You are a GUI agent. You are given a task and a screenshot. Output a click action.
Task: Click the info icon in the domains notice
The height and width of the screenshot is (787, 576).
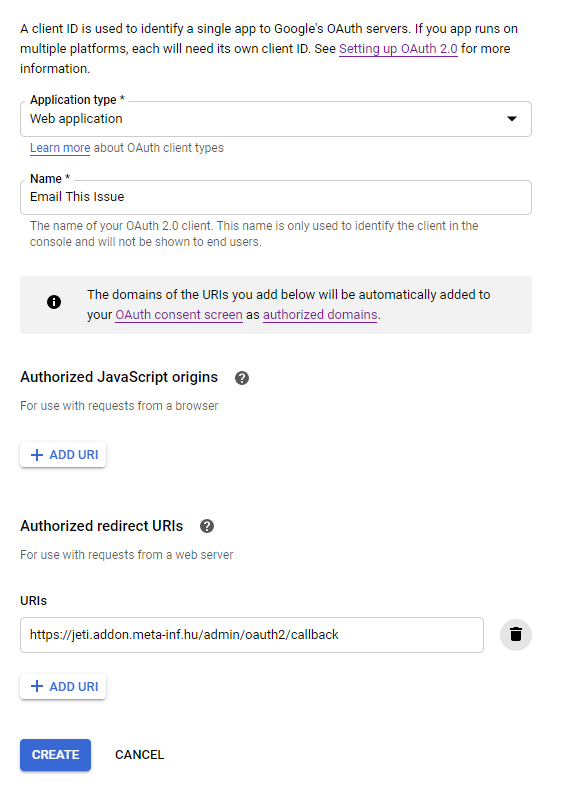(54, 302)
